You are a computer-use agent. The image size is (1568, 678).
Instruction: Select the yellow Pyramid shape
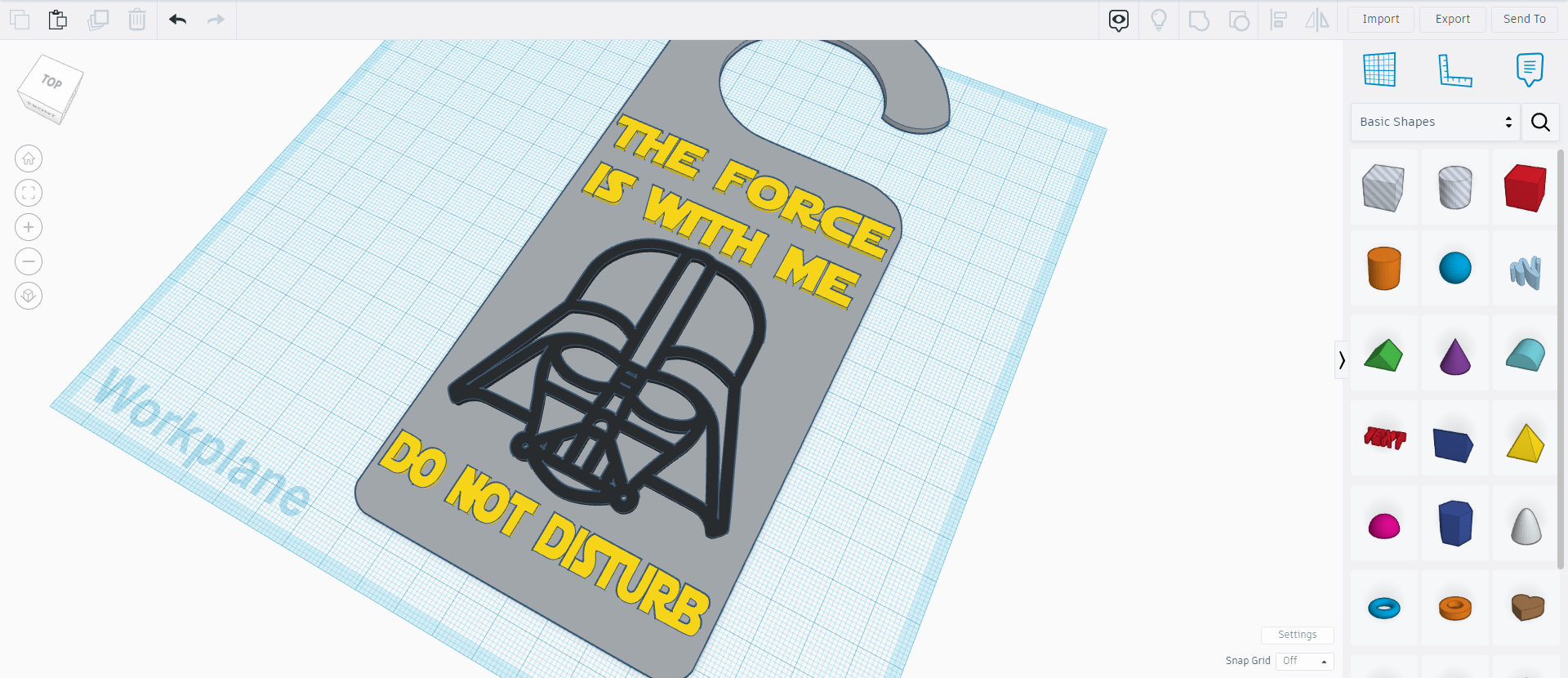pyautogui.click(x=1525, y=443)
